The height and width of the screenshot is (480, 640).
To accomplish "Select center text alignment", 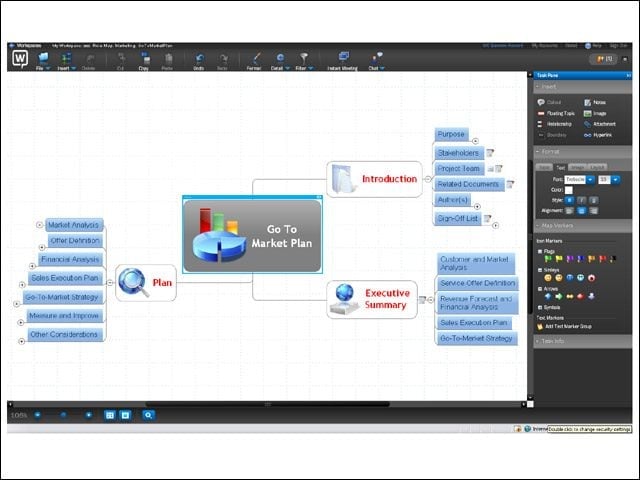I will pos(582,211).
